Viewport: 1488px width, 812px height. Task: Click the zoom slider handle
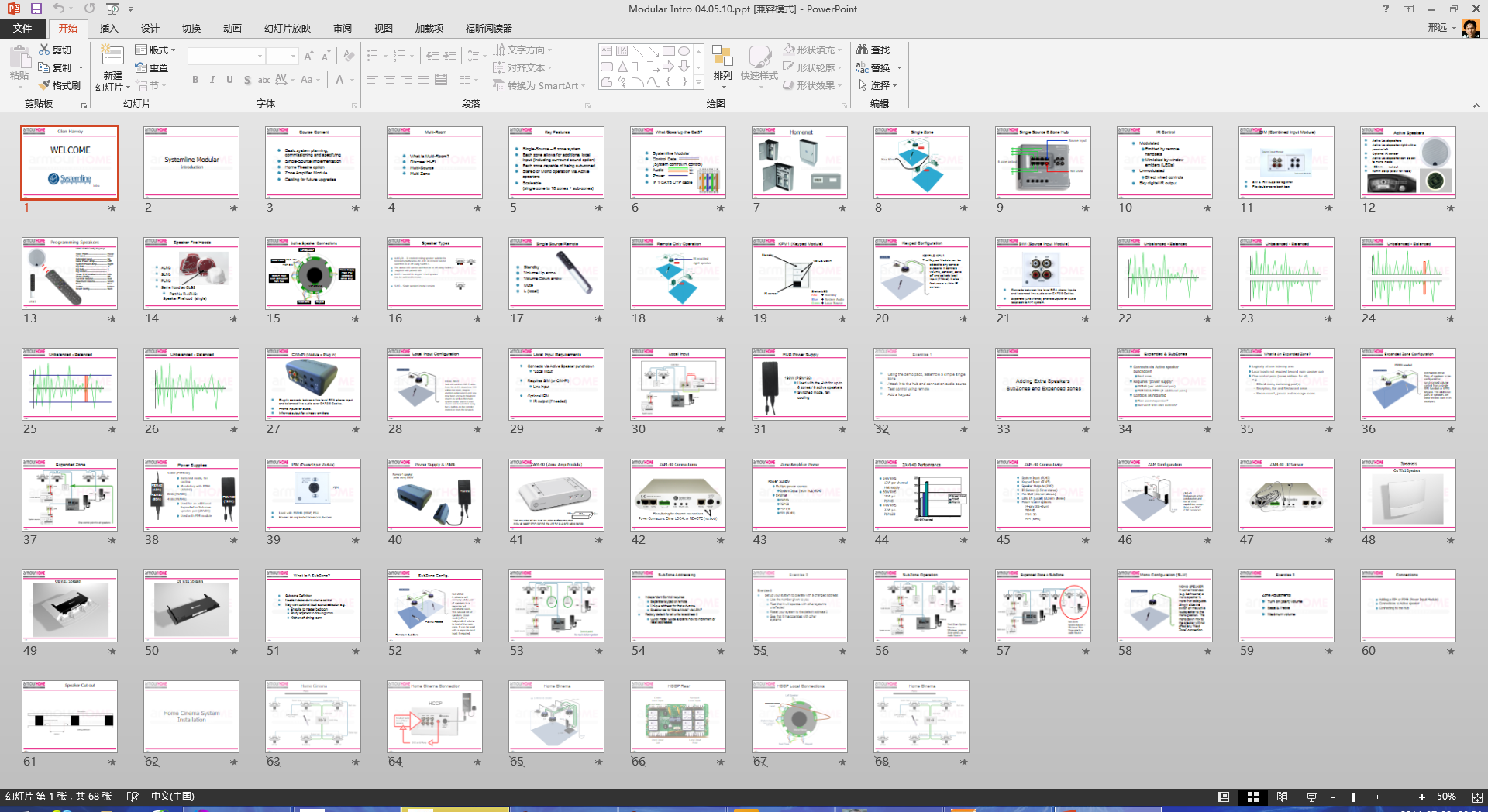[1353, 797]
